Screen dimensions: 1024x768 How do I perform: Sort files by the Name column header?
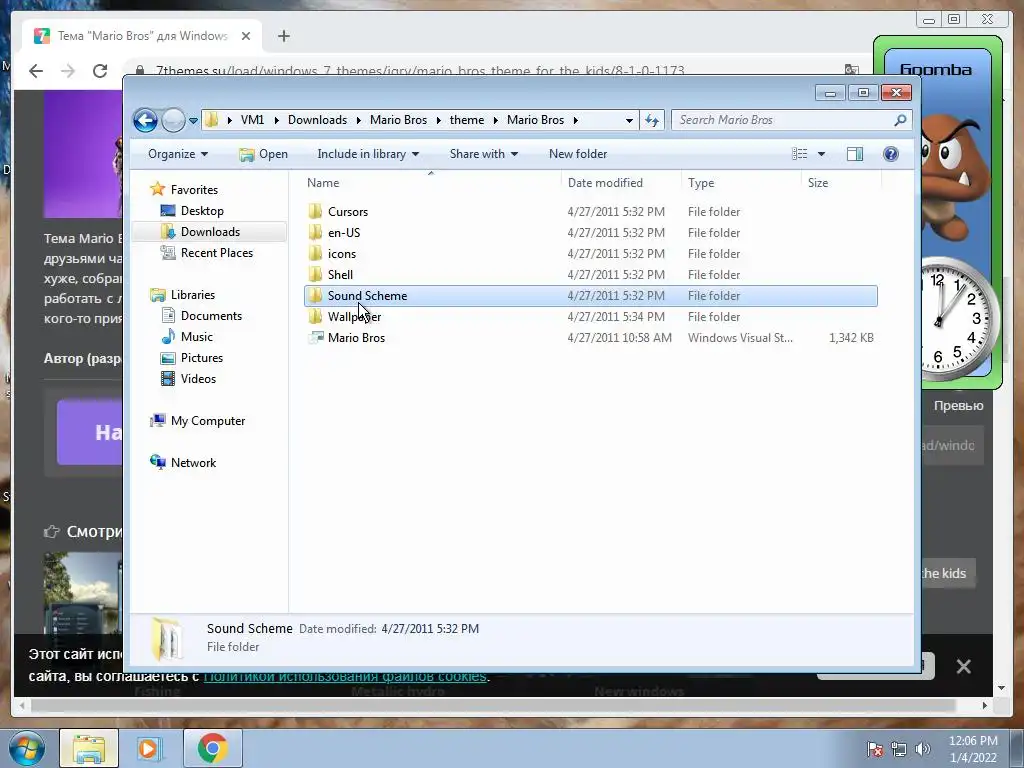[x=323, y=183]
